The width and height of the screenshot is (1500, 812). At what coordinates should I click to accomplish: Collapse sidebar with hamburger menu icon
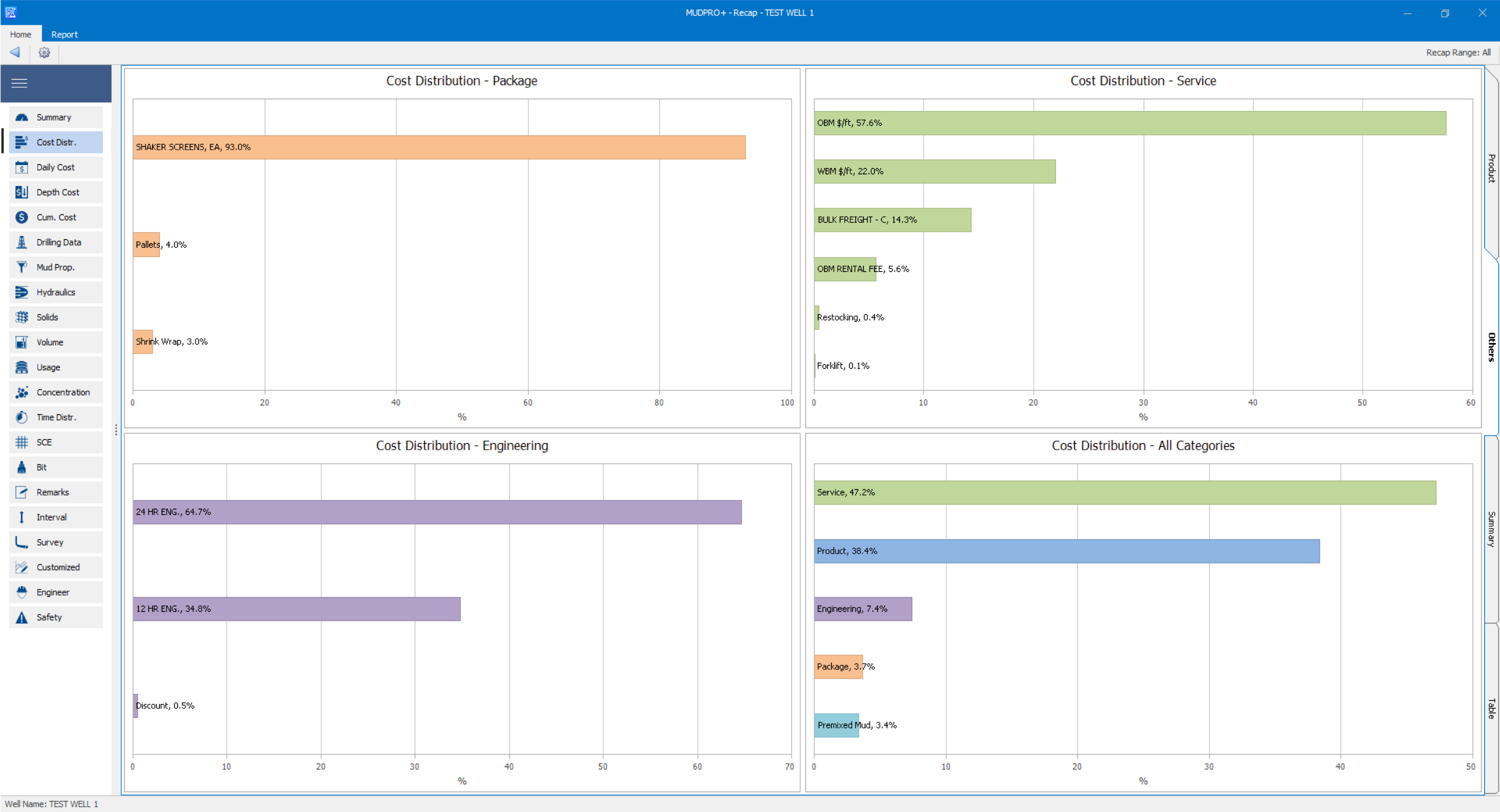(19, 83)
